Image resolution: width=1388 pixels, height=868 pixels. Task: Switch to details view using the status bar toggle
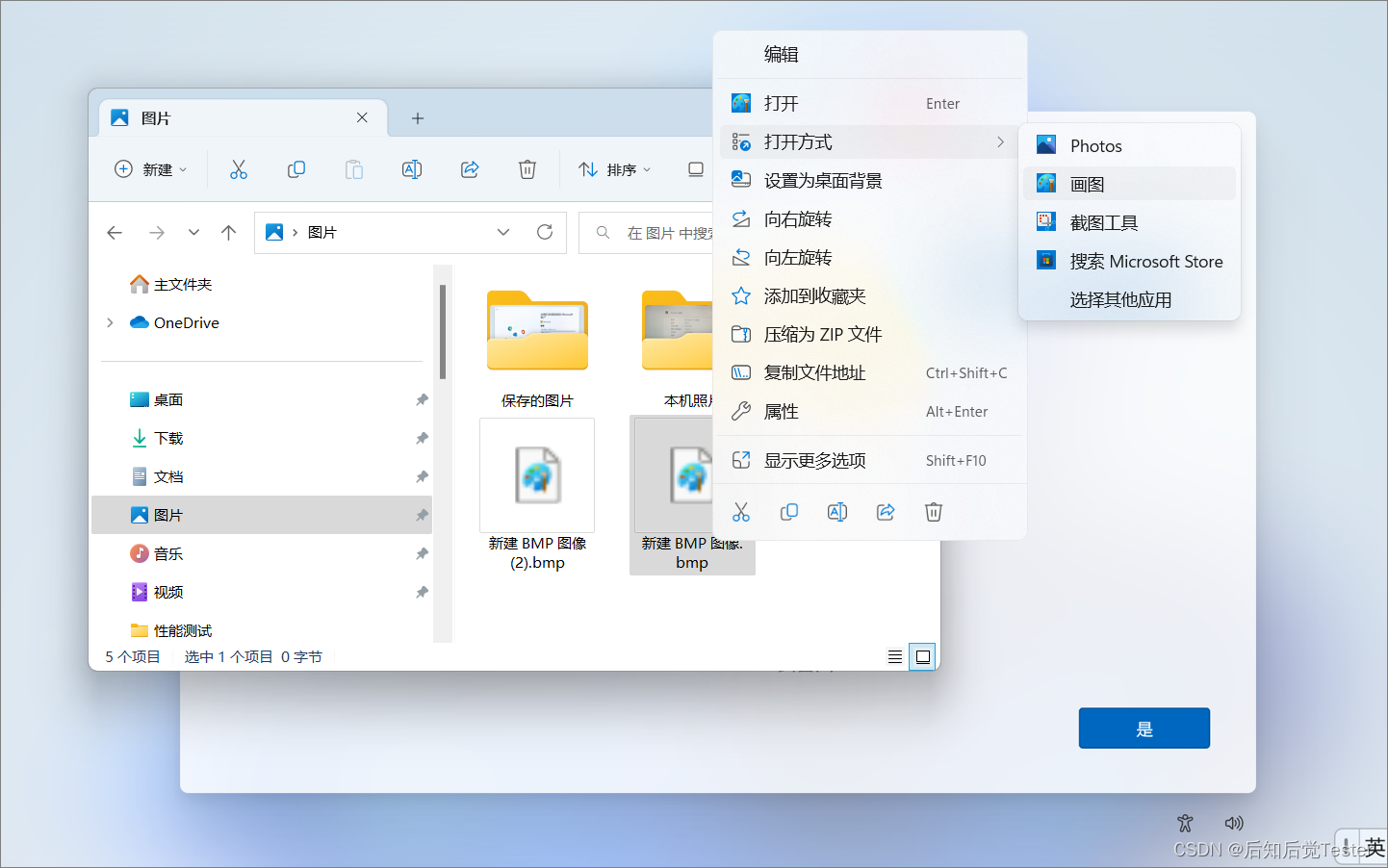coord(894,655)
